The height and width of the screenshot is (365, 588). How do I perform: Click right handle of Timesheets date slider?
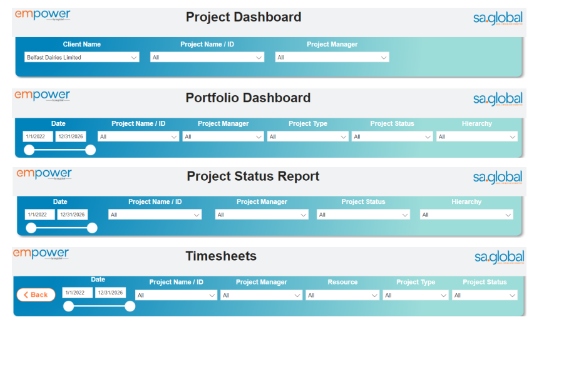point(130,306)
